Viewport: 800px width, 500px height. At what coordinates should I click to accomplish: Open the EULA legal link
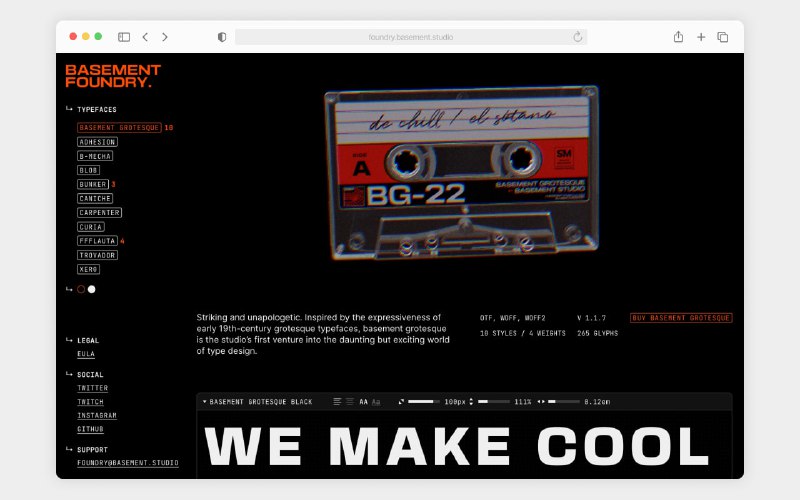[x=86, y=354]
